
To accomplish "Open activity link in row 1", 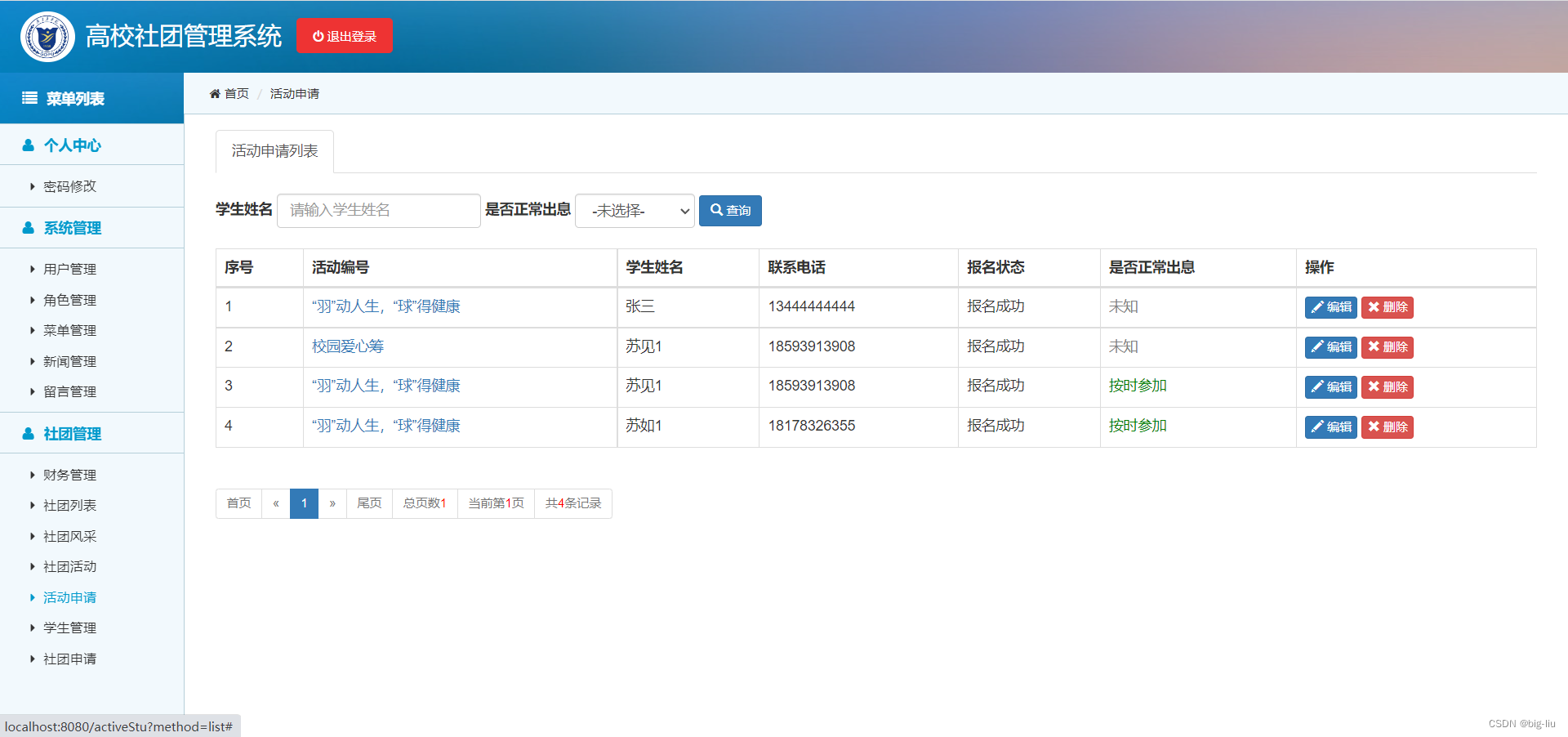I will [x=386, y=306].
